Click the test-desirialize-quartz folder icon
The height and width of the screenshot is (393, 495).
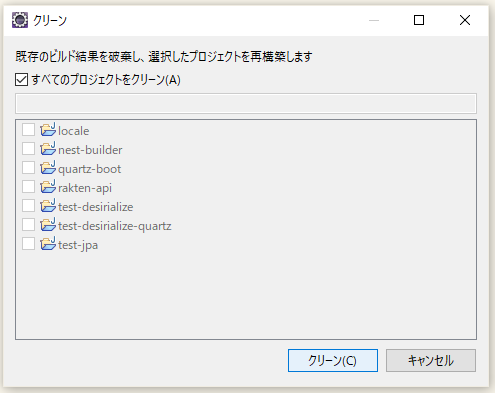point(48,225)
